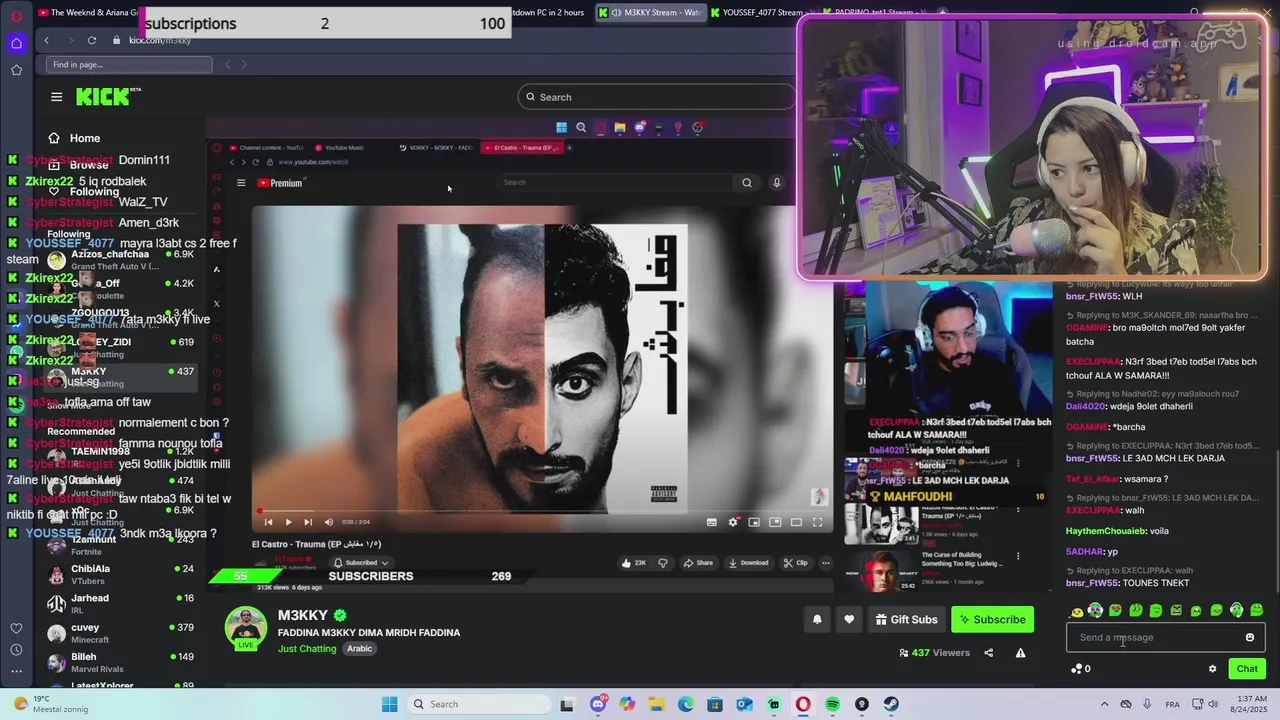Select the 'M3KKY Stream' browser tab
The image size is (1280, 720).
[650, 12]
